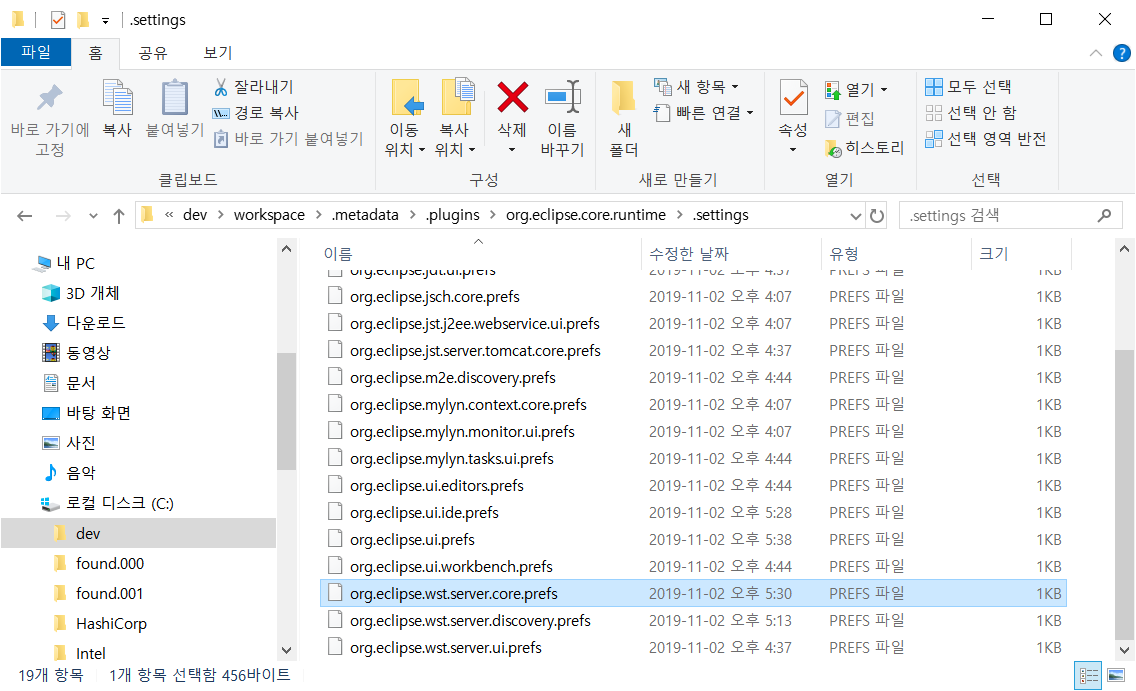Select Videos (동영상) in navigation pane
The width and height of the screenshot is (1136, 691).
click(x=76, y=353)
